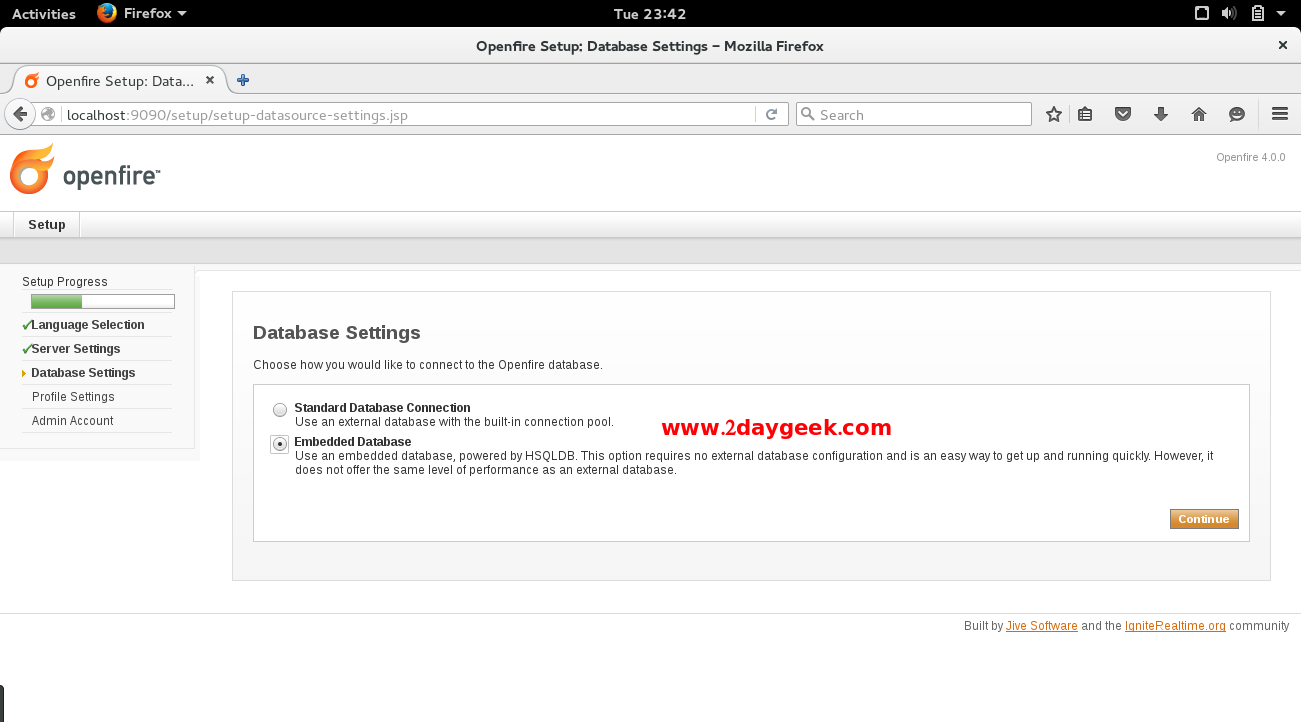Click Profile Settings setup step

[x=73, y=397]
